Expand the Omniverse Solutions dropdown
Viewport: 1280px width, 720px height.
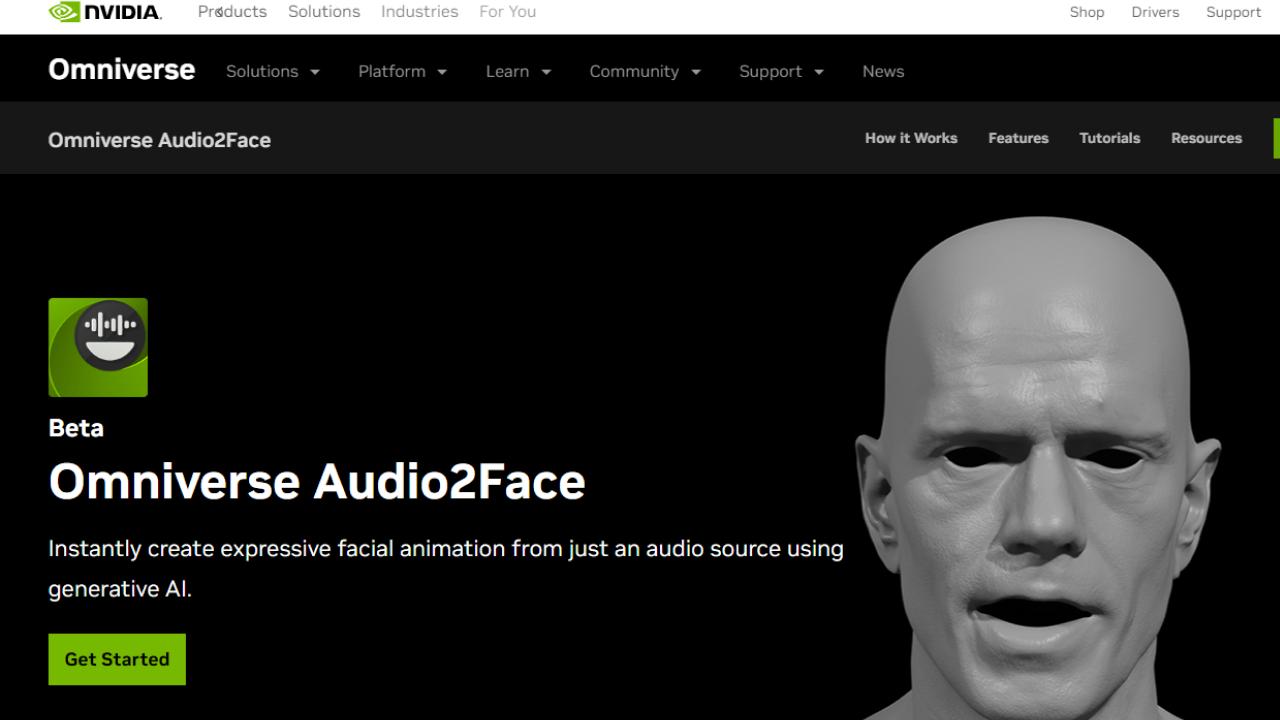(273, 71)
